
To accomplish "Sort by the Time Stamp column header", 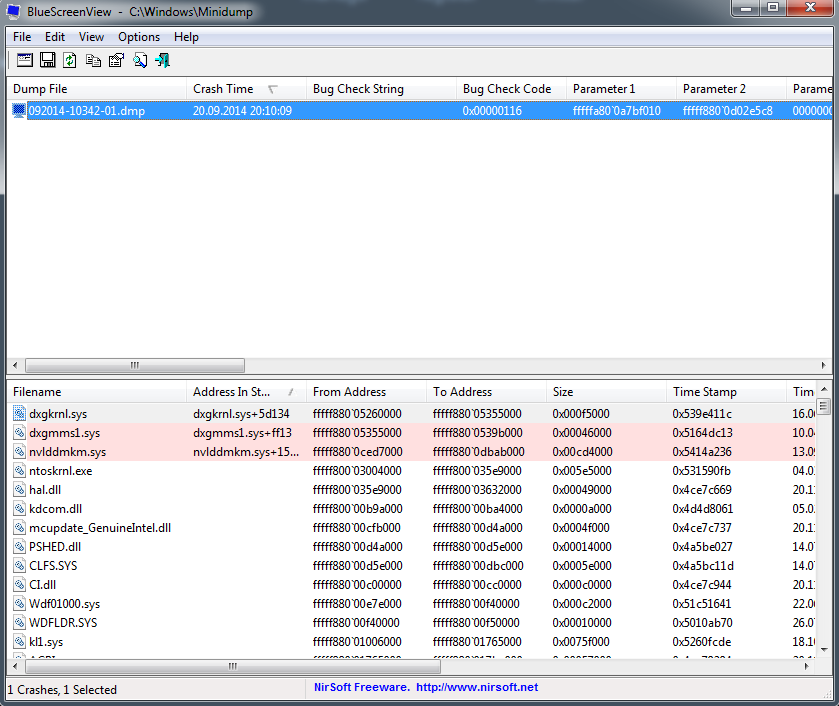I will 726,392.
